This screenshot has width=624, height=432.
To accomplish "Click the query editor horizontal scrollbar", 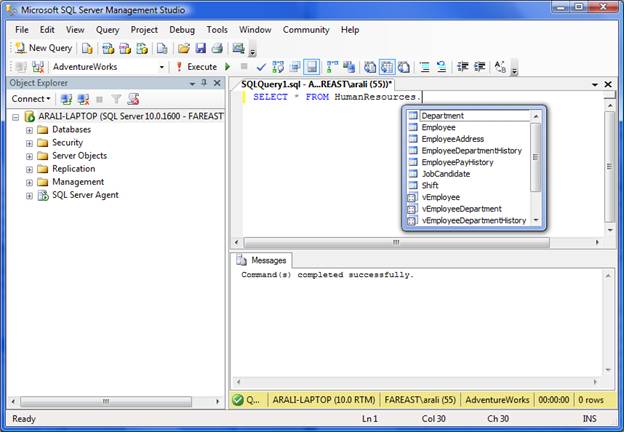I will pyautogui.click(x=396, y=242).
